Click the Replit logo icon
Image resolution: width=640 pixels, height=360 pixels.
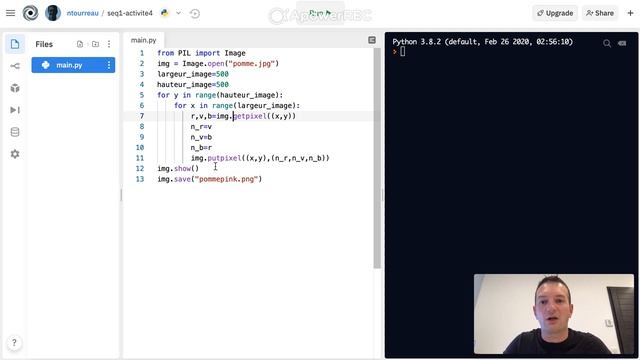tap(30, 13)
